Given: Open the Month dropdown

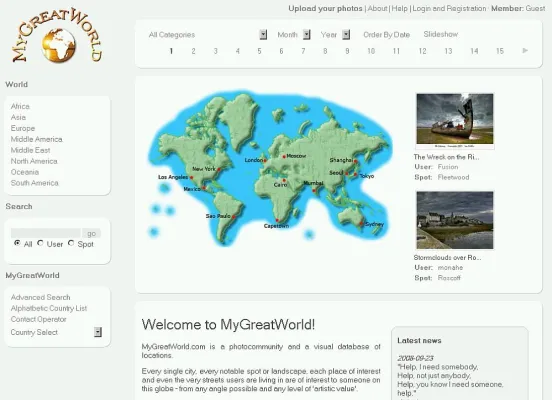Looking at the screenshot, I should tap(294, 35).
